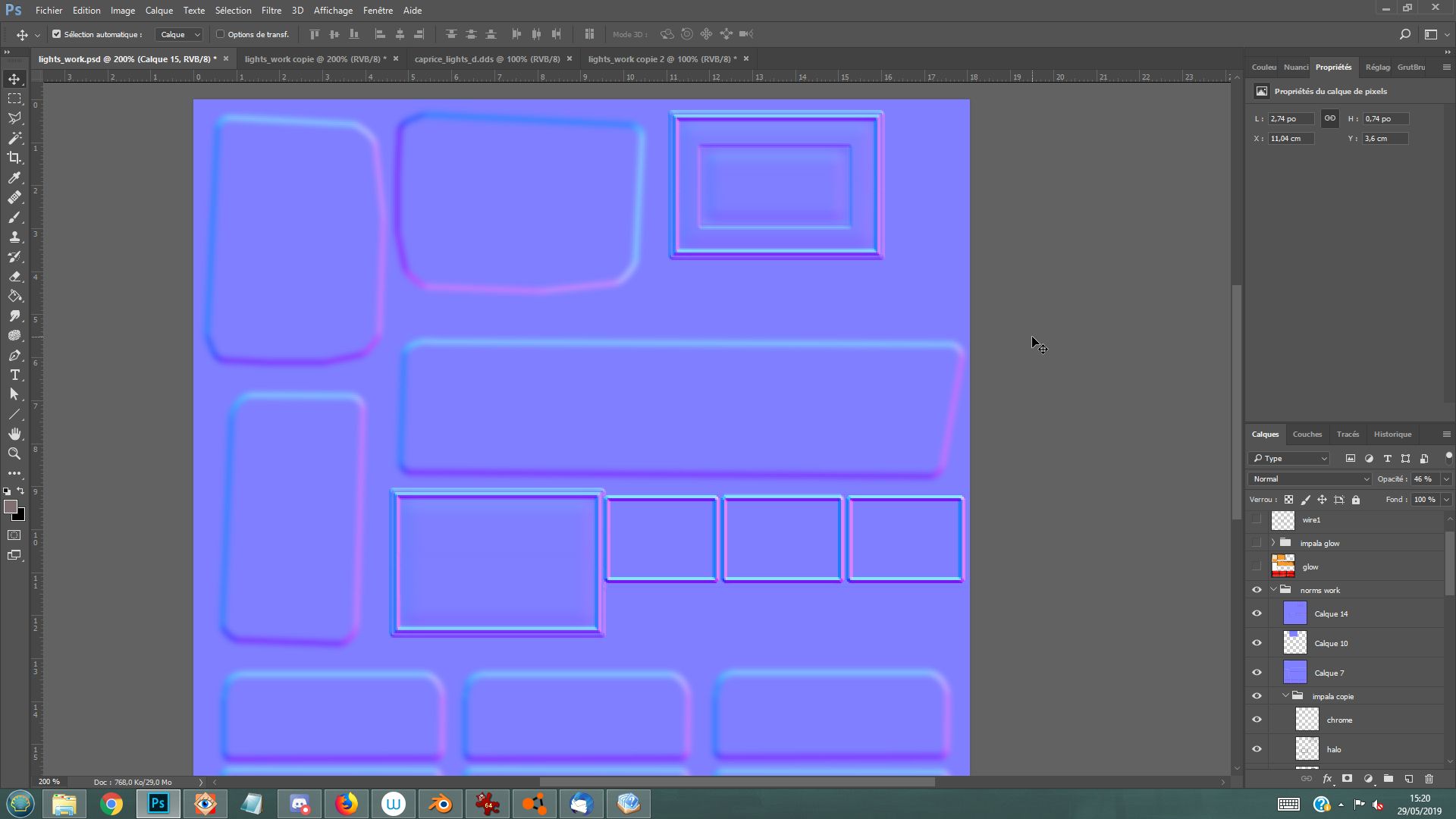
Task: Open the Opacité value dropdown arrow
Action: click(1446, 479)
